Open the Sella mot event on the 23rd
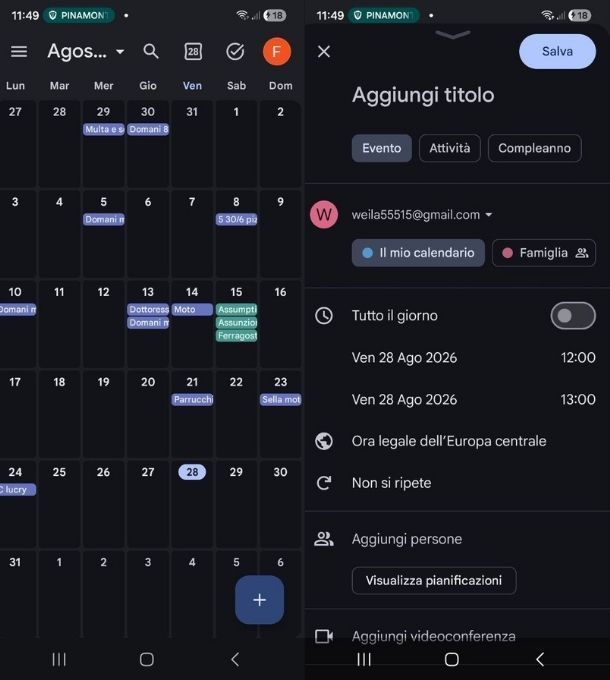This screenshot has height=680, width=610. coord(281,399)
